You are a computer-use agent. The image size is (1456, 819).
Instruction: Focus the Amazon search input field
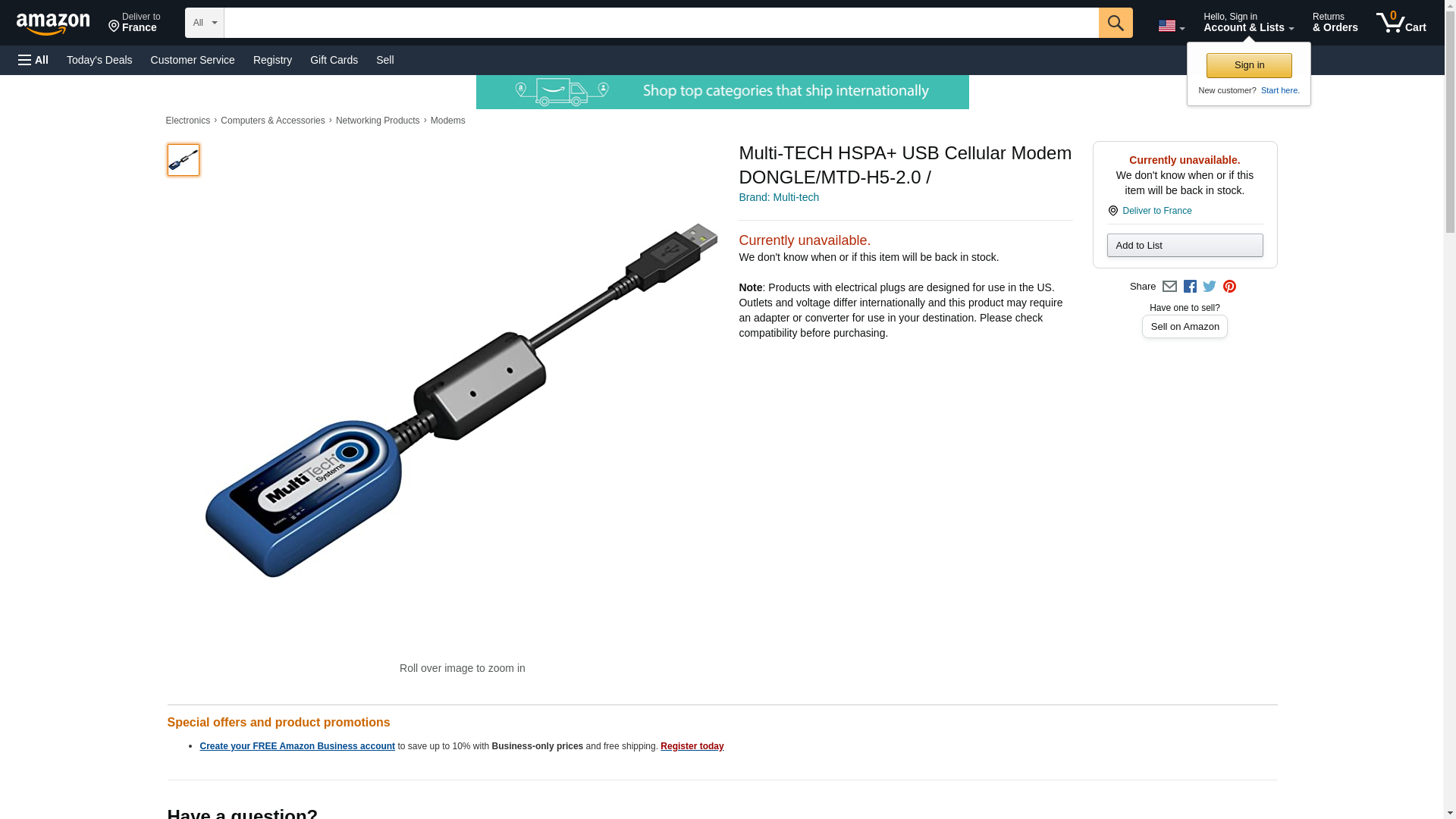click(661, 23)
